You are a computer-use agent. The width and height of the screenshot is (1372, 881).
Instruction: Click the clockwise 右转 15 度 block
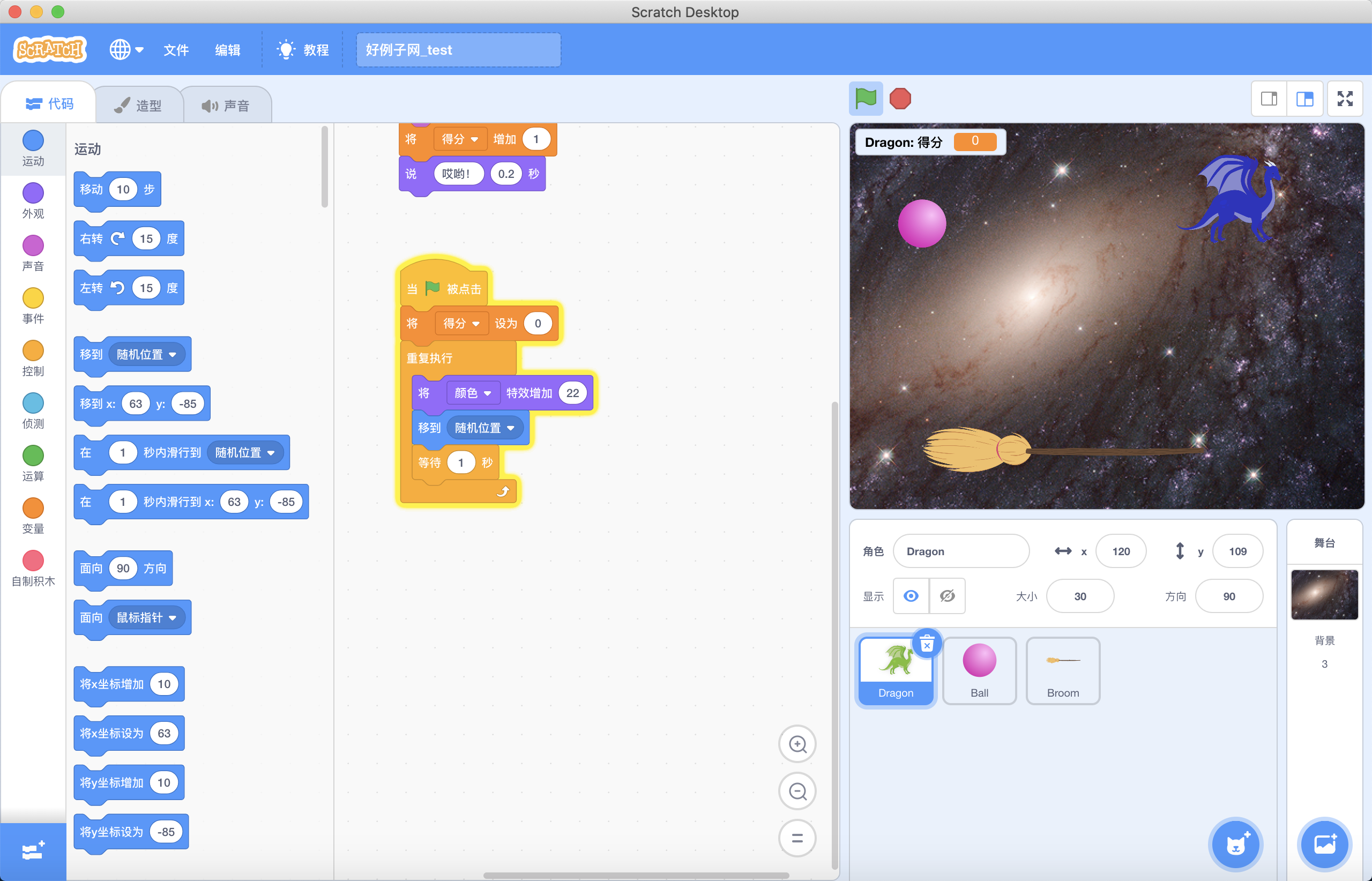point(129,238)
